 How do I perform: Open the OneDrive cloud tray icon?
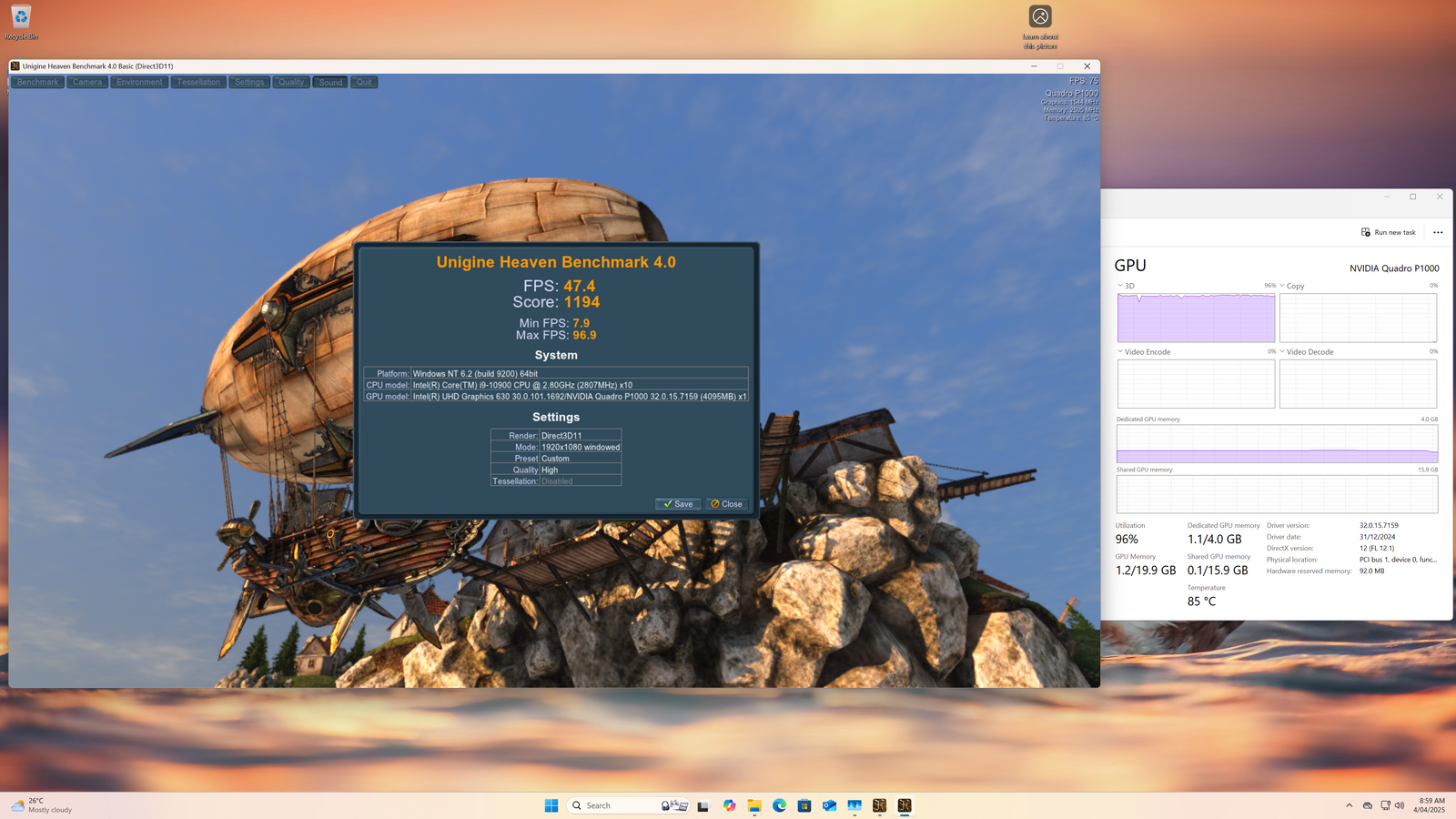[x=1368, y=805]
